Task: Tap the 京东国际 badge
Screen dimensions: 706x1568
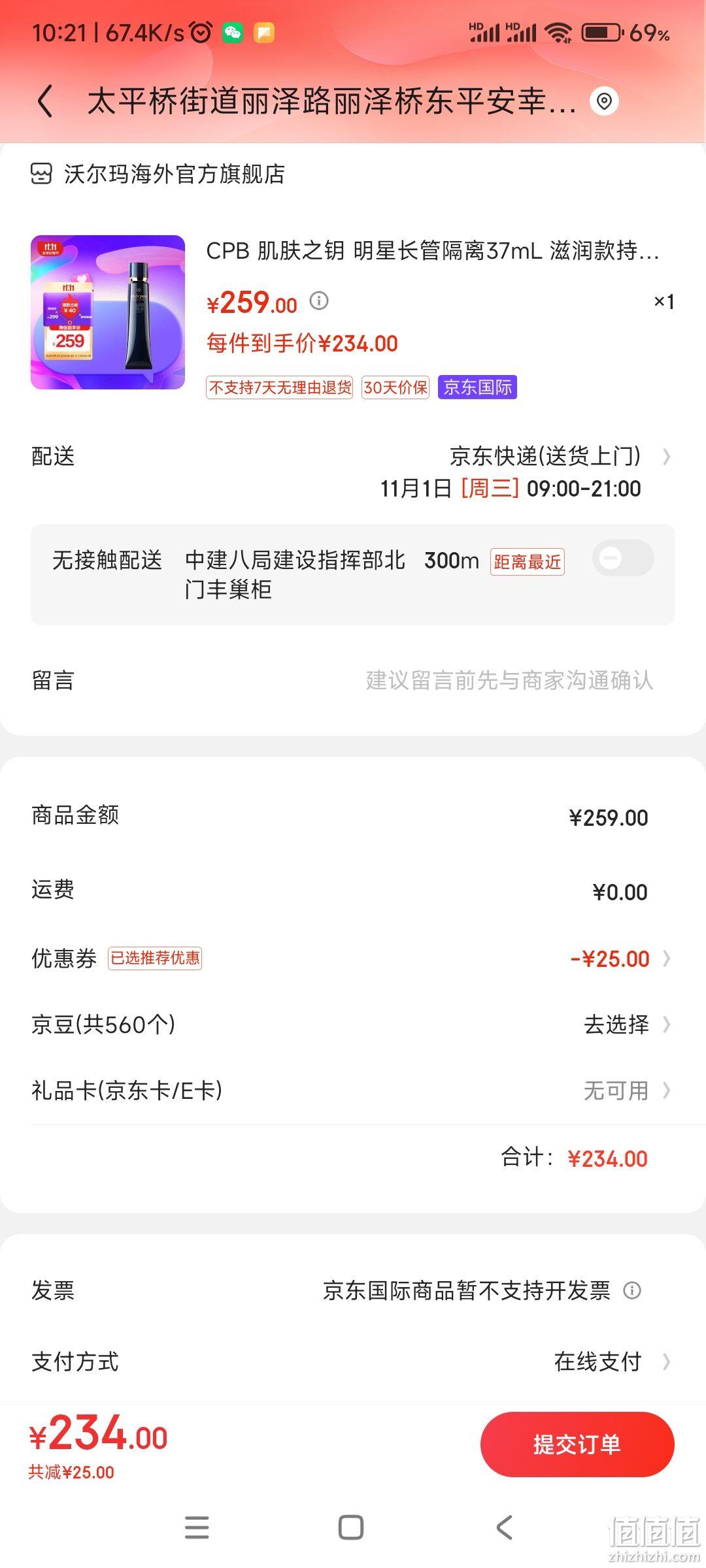Action: [477, 387]
